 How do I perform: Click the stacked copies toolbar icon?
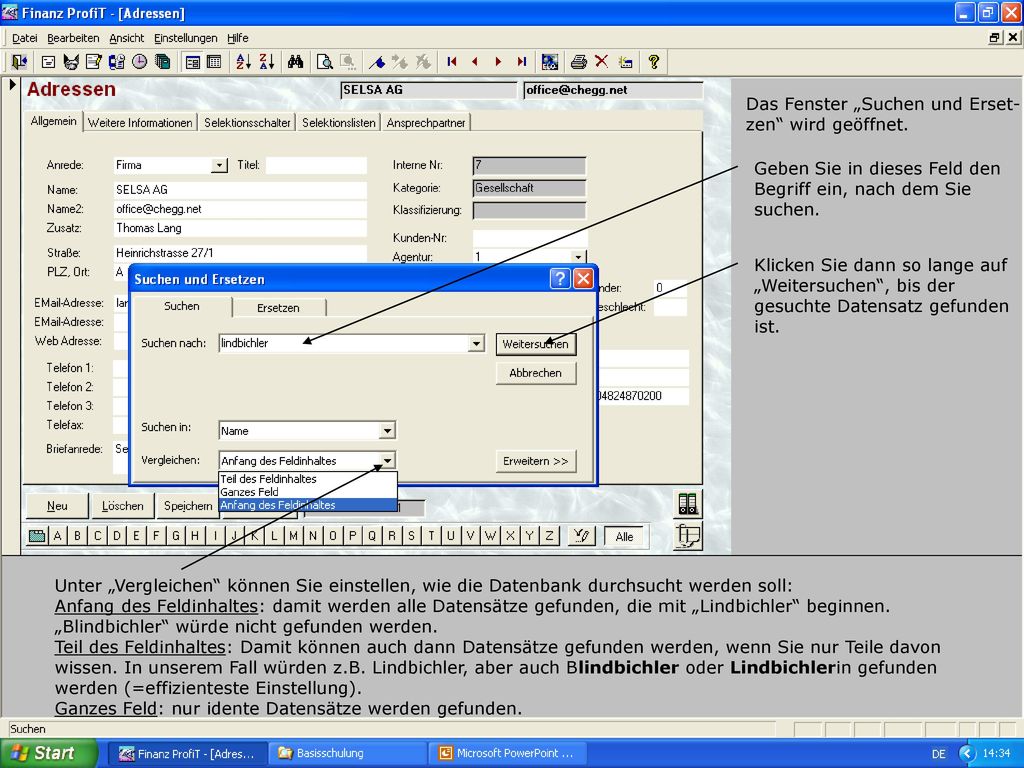click(163, 62)
